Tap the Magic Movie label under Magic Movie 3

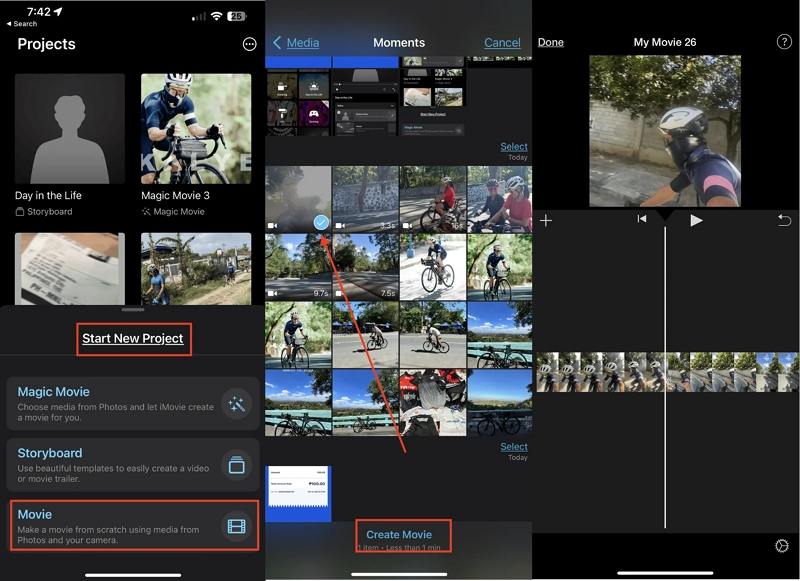173,212
